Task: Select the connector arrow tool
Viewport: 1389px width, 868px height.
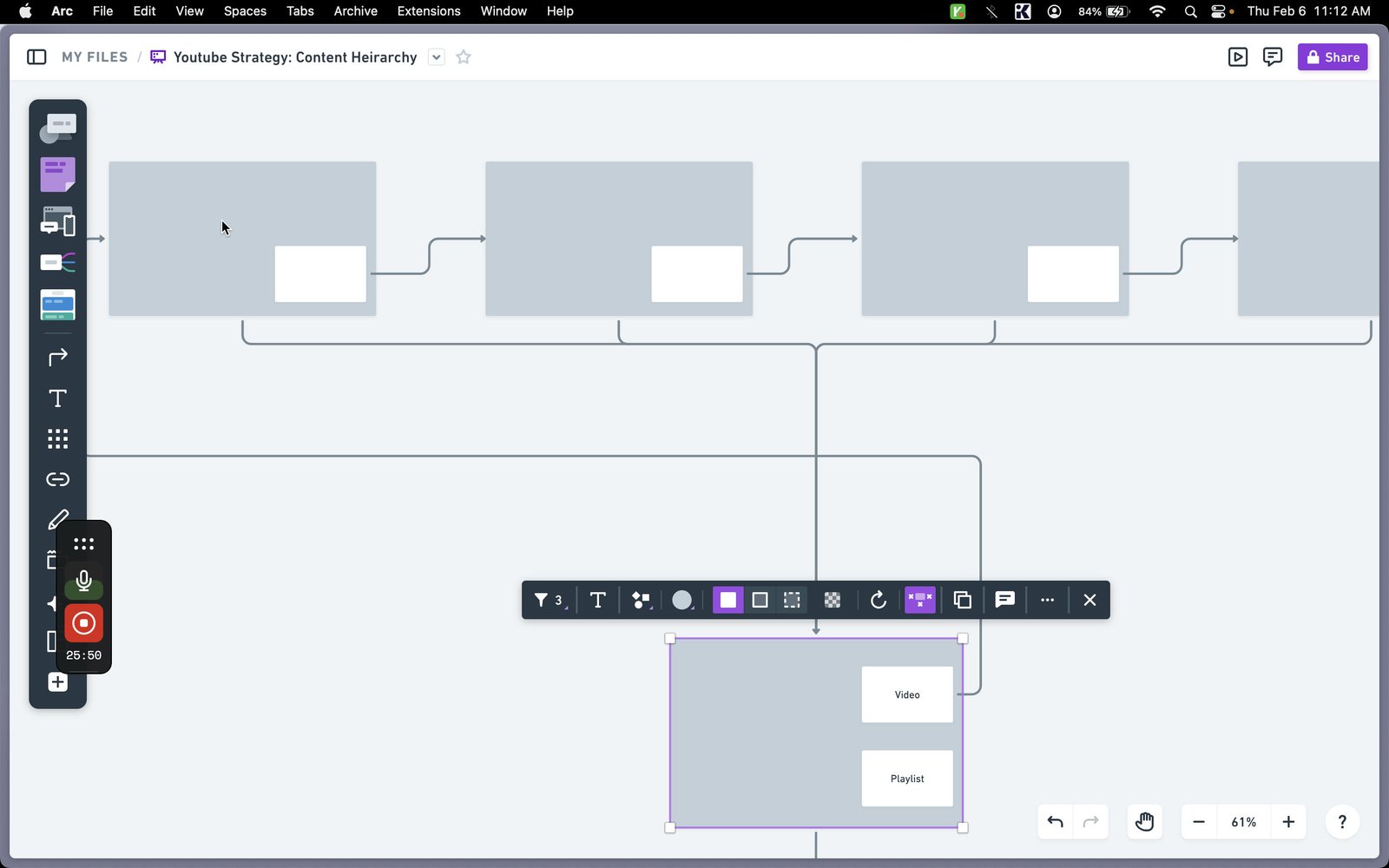Action: point(57,357)
